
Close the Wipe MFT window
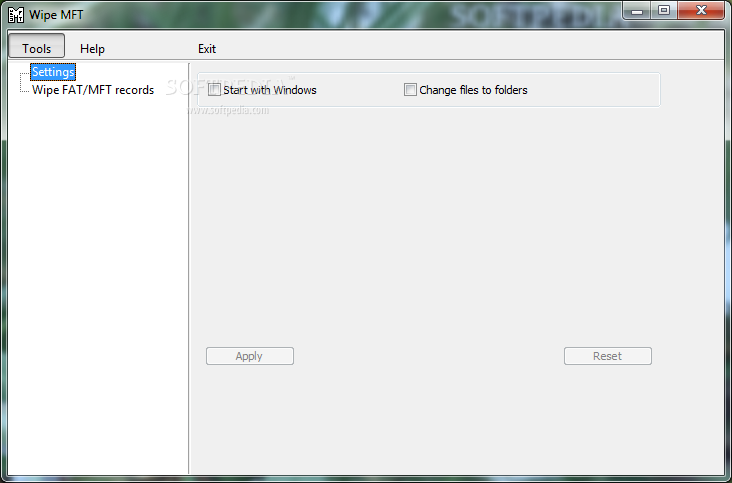[701, 10]
